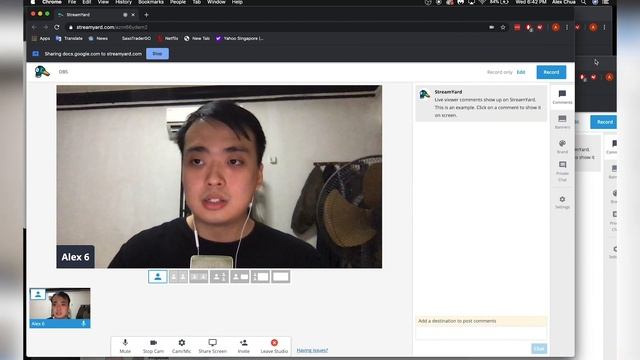
Task: Open the Chrome three-dot menu
Action: click(x=567, y=27)
